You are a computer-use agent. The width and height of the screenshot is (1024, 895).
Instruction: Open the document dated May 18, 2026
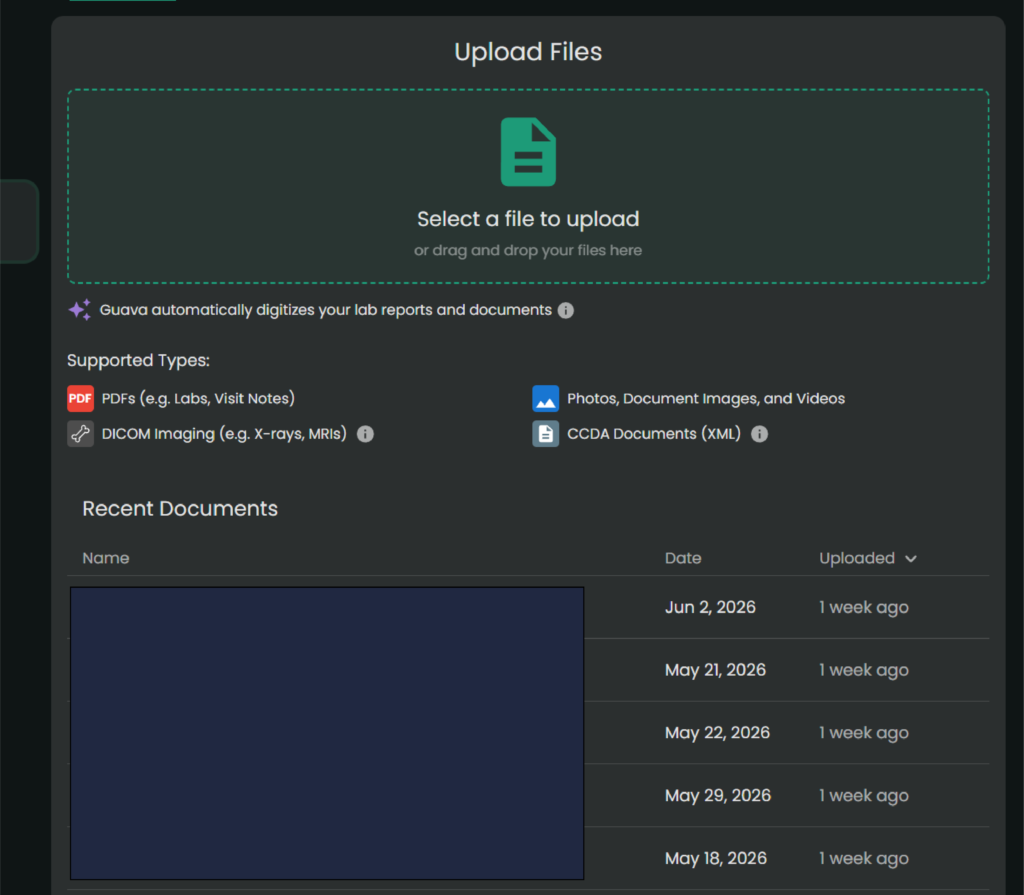click(x=528, y=858)
